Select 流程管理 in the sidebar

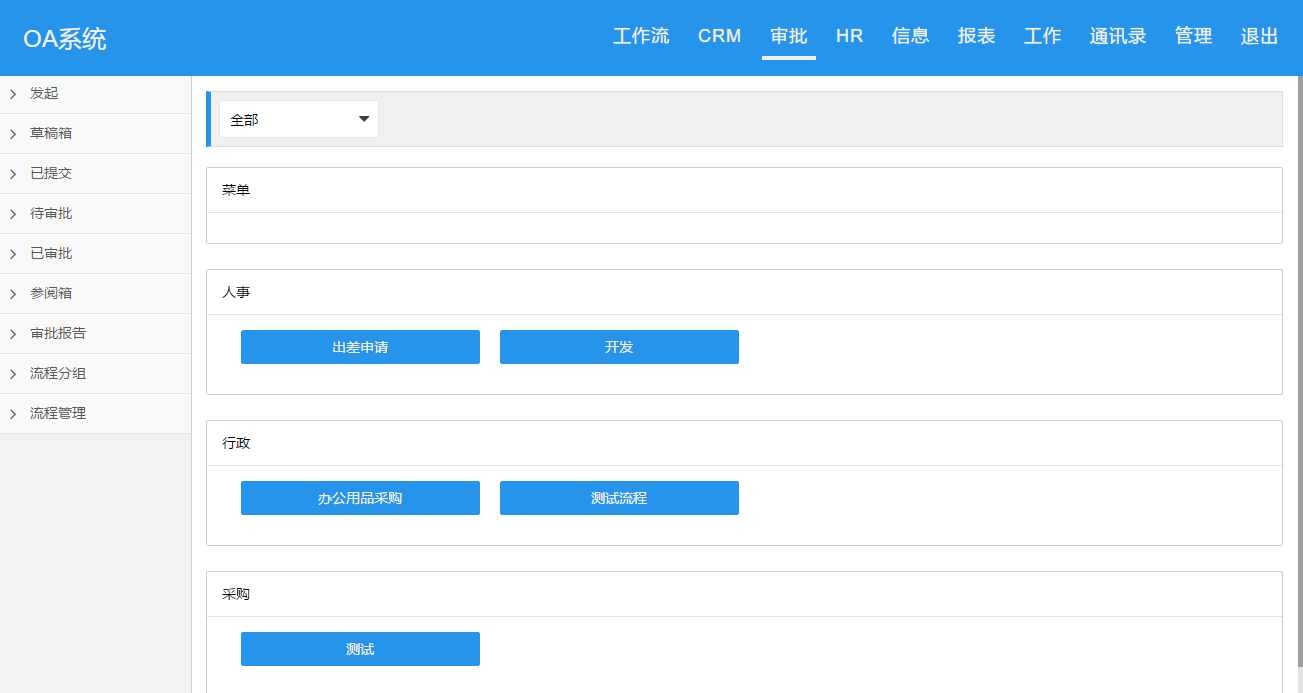pos(57,414)
